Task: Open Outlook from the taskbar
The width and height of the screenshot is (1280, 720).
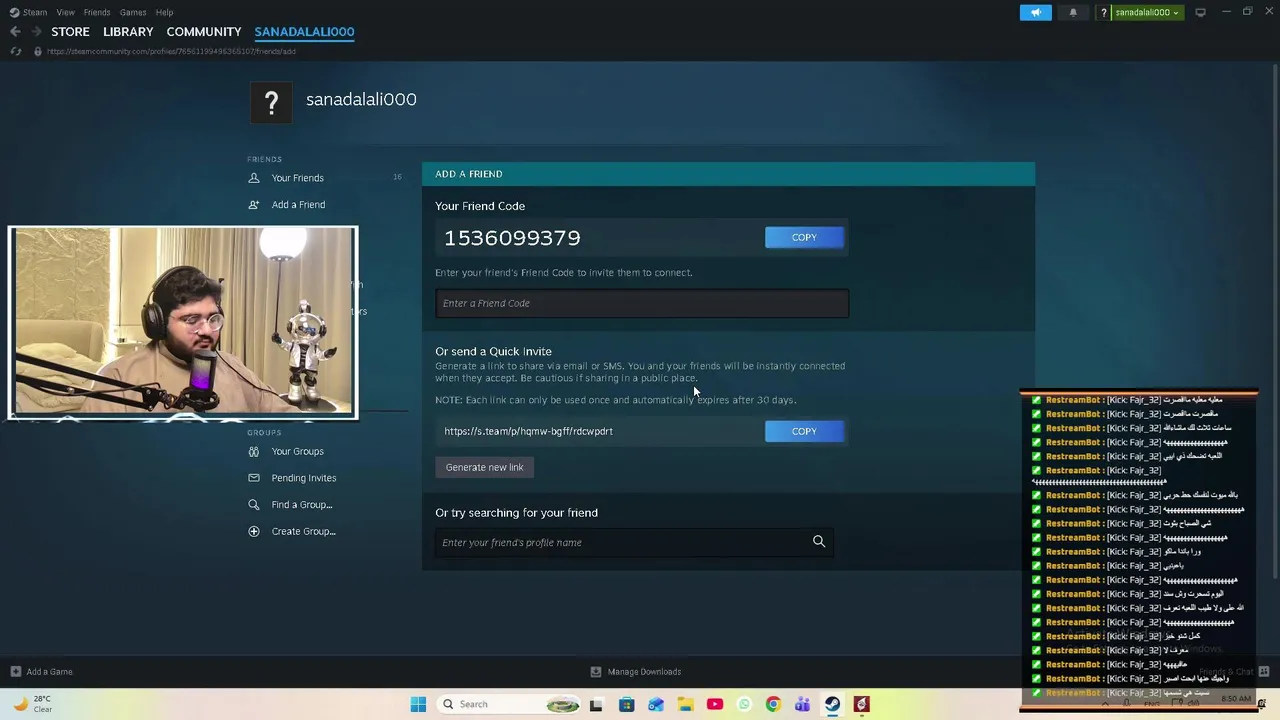Action: [x=656, y=704]
